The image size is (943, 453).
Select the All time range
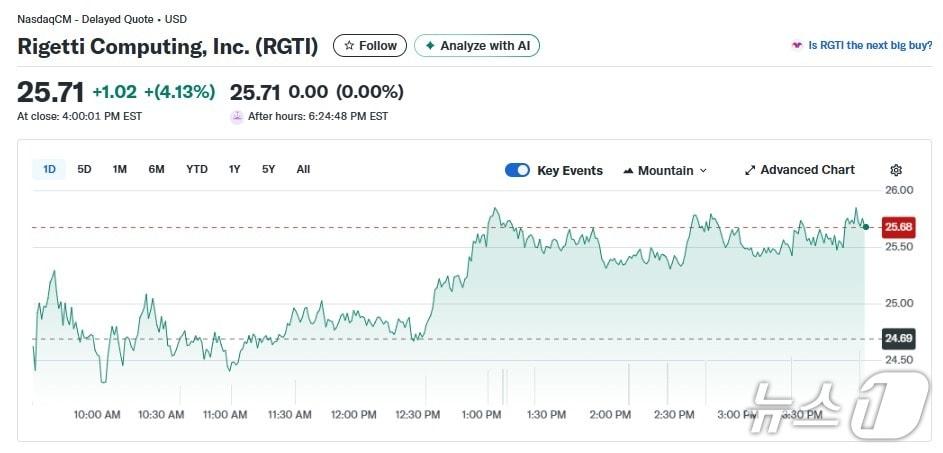pyautogui.click(x=303, y=169)
